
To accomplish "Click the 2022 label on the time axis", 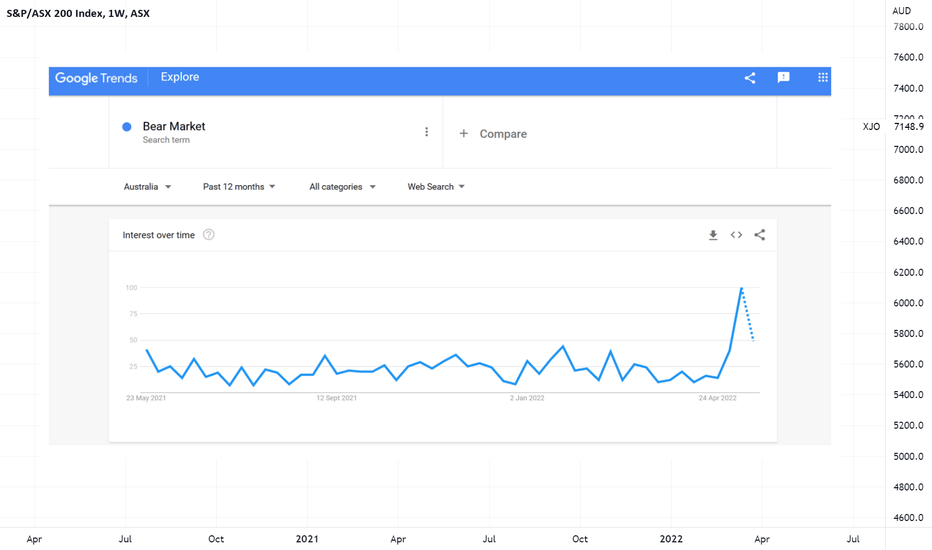I will tap(671, 539).
